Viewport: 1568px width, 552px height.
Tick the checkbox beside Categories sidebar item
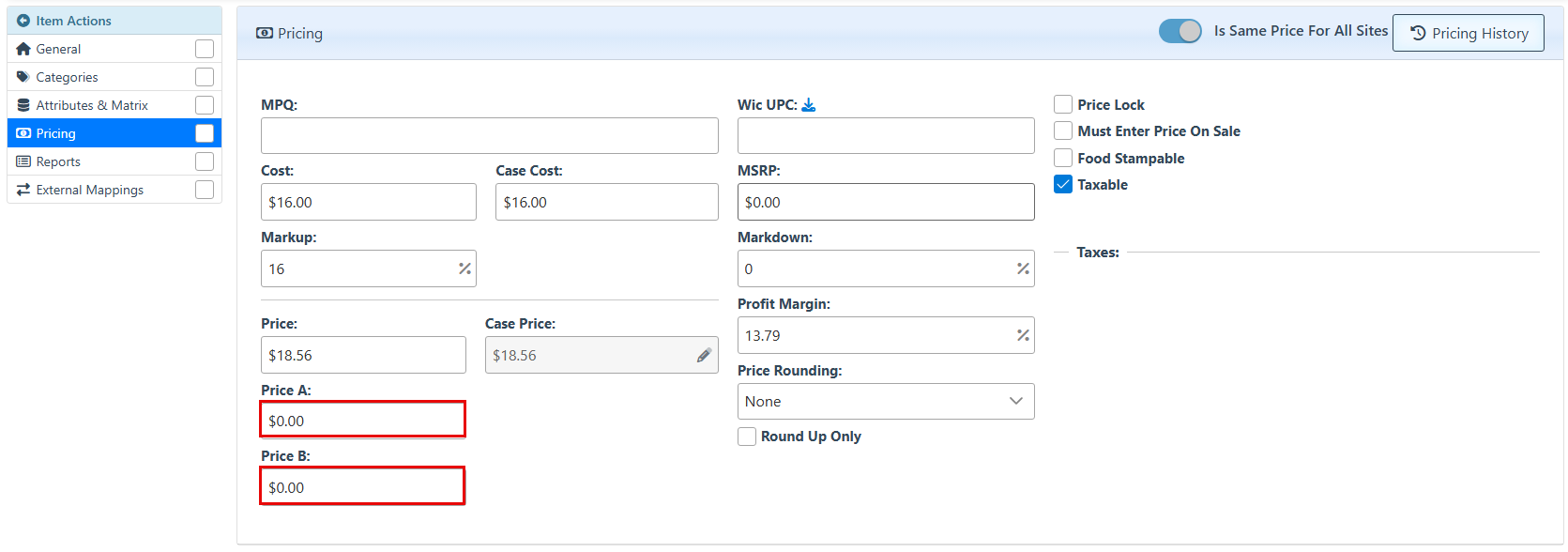pyautogui.click(x=205, y=77)
